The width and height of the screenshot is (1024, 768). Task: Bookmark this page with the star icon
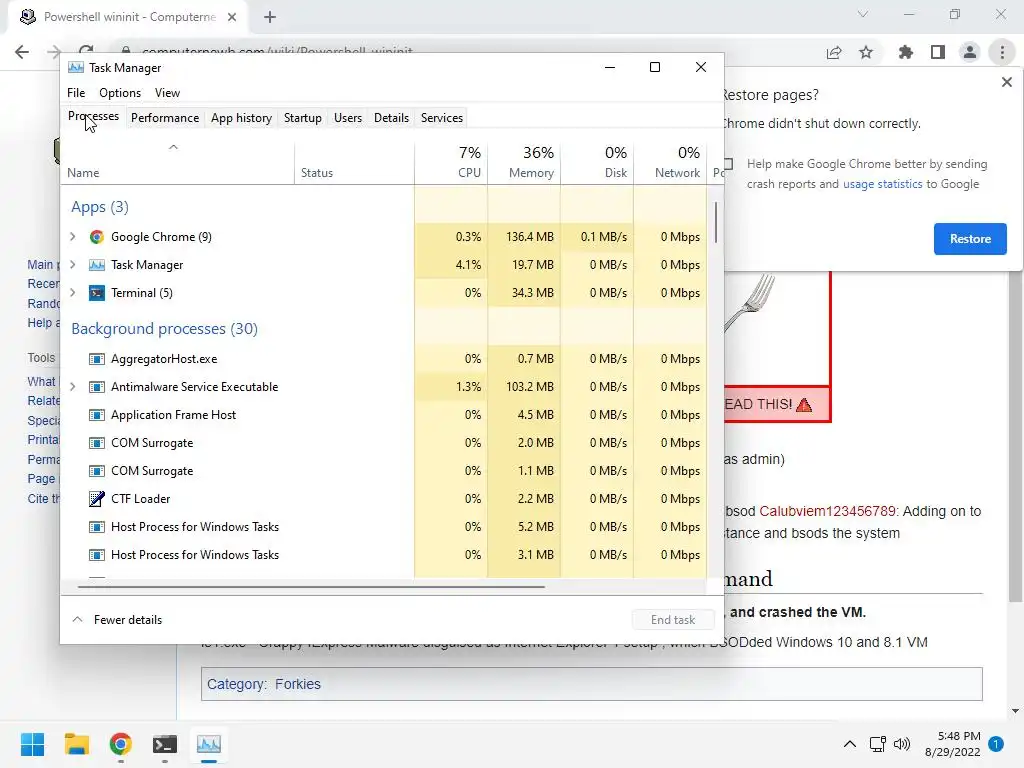point(866,52)
